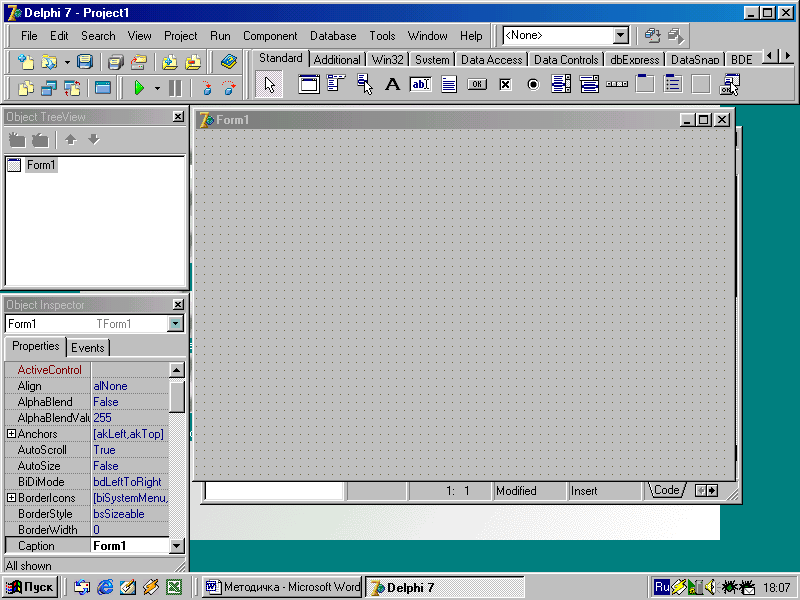Select the Label component (A) in palette

[x=392, y=84]
